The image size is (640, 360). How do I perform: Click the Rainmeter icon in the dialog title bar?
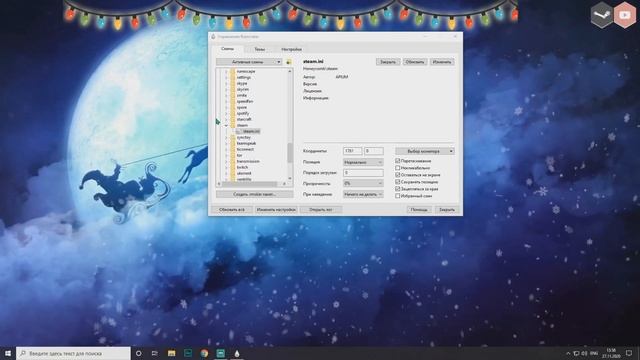(x=213, y=37)
